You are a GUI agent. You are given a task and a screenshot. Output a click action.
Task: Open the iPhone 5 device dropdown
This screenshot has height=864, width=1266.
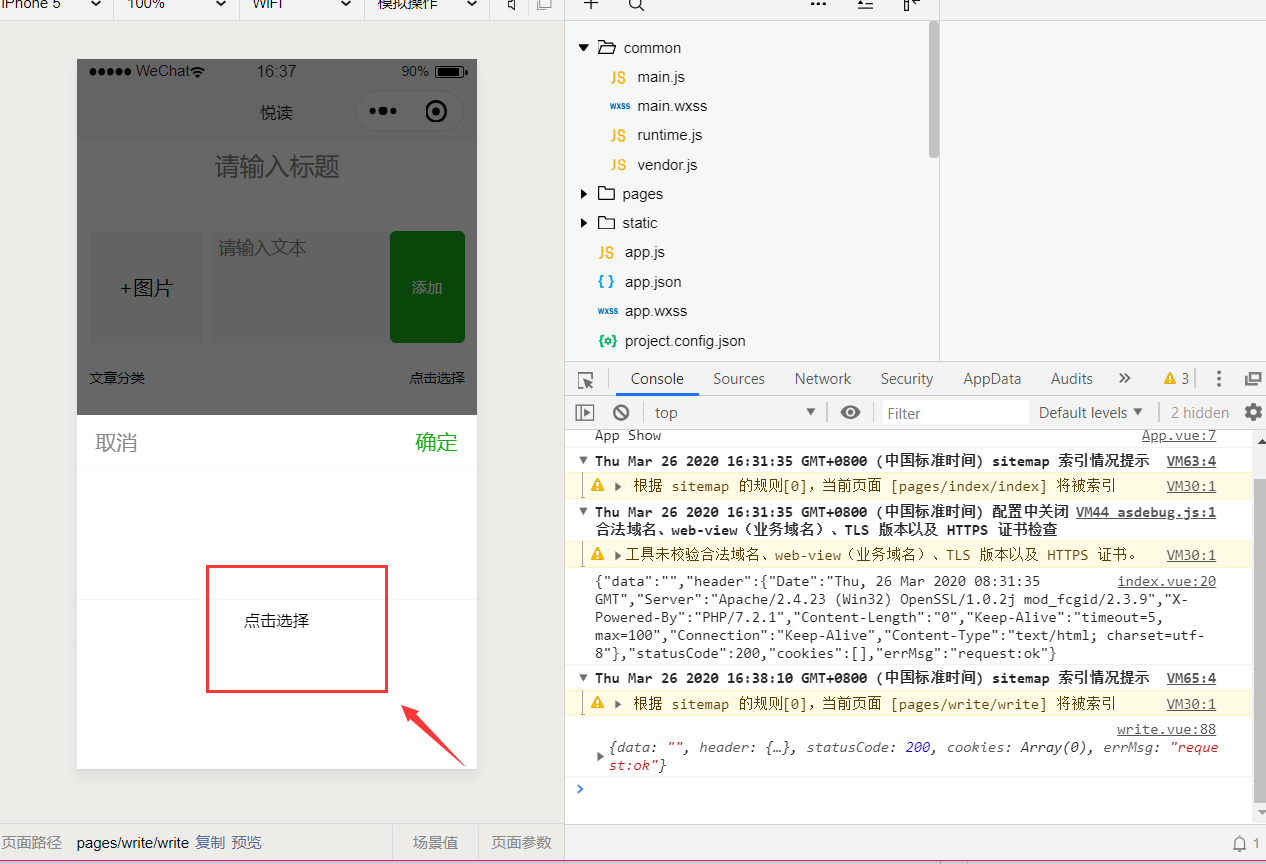click(53, 5)
